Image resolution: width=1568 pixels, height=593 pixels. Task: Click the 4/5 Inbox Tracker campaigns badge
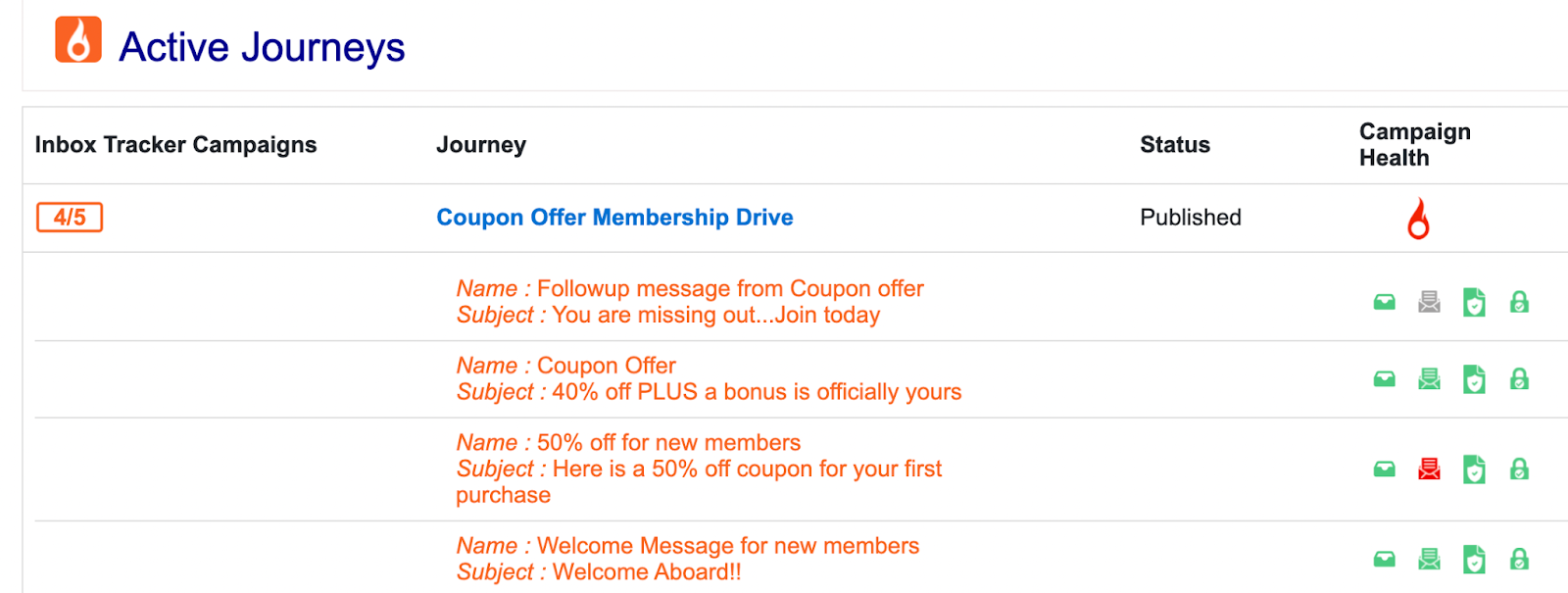[x=70, y=218]
